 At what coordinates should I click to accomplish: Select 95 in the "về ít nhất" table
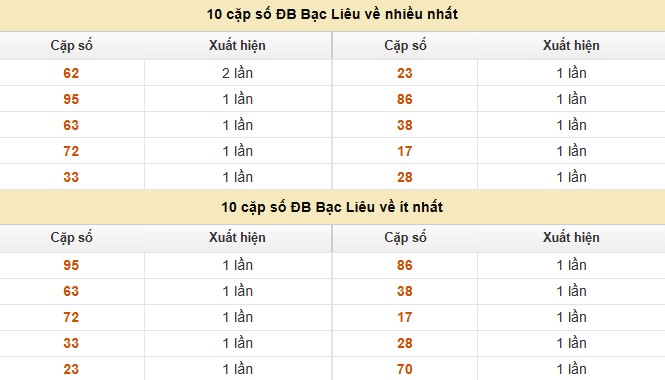71,265
